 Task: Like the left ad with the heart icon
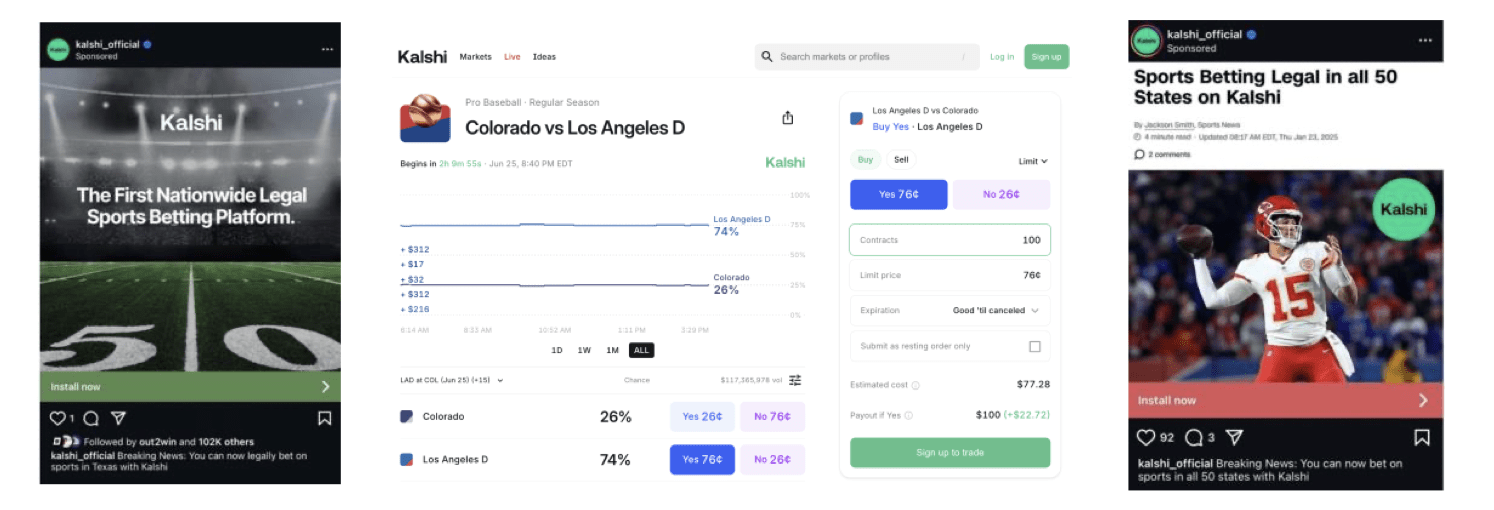58,418
